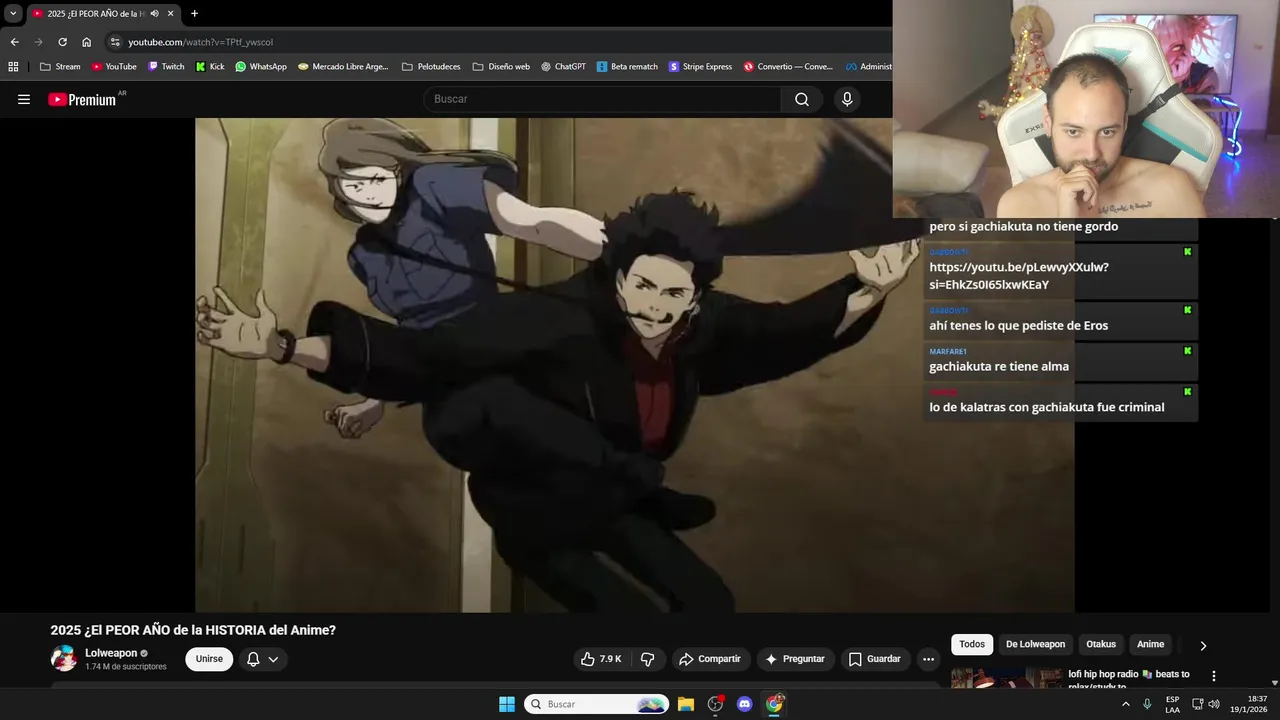Image resolution: width=1280 pixels, height=720 pixels.
Task: Open Convertio bookmark
Action: [788, 67]
